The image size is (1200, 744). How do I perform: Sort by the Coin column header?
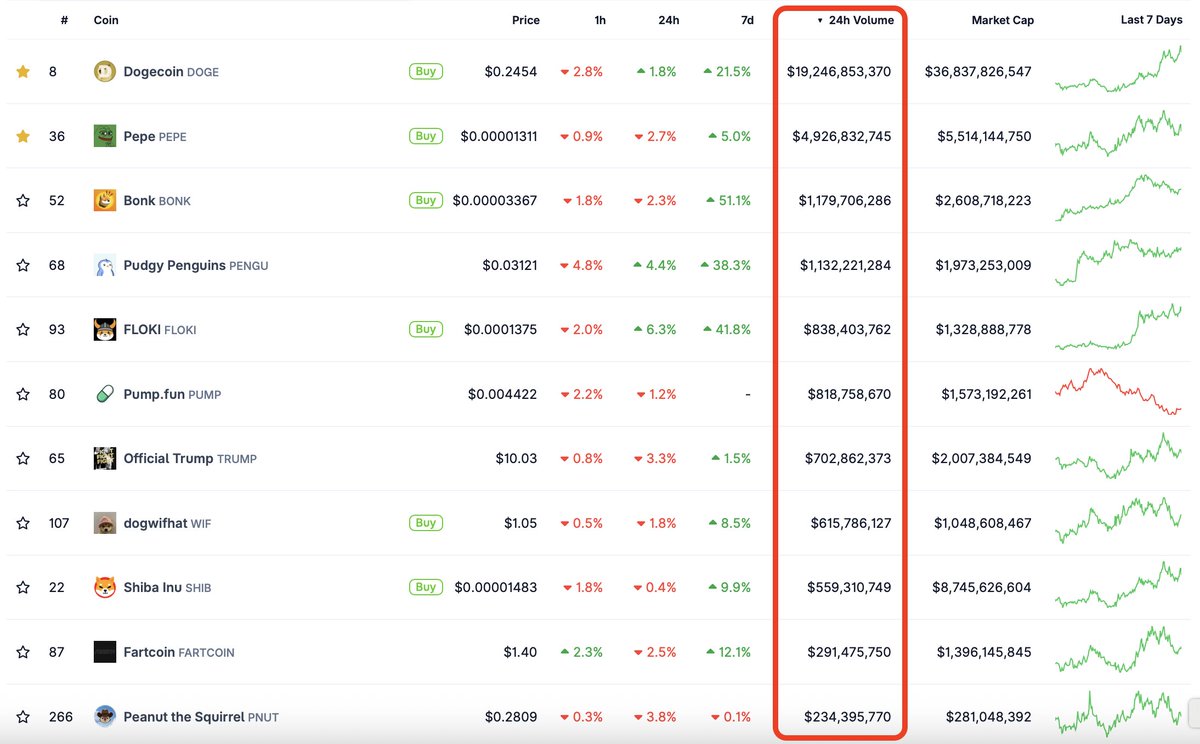pyautogui.click(x=106, y=20)
